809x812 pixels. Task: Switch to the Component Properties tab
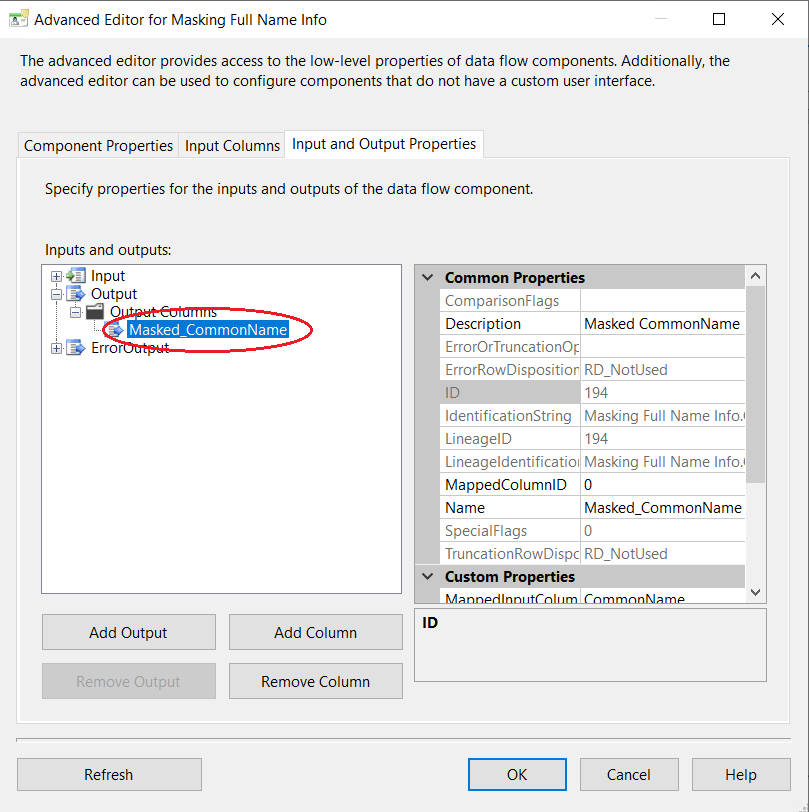coord(98,146)
